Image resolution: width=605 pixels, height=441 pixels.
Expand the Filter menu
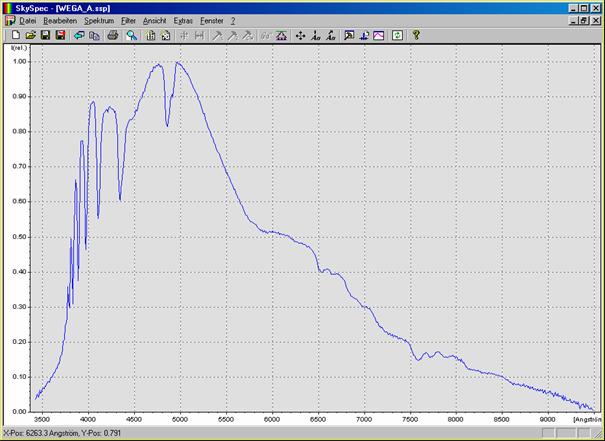click(x=128, y=20)
